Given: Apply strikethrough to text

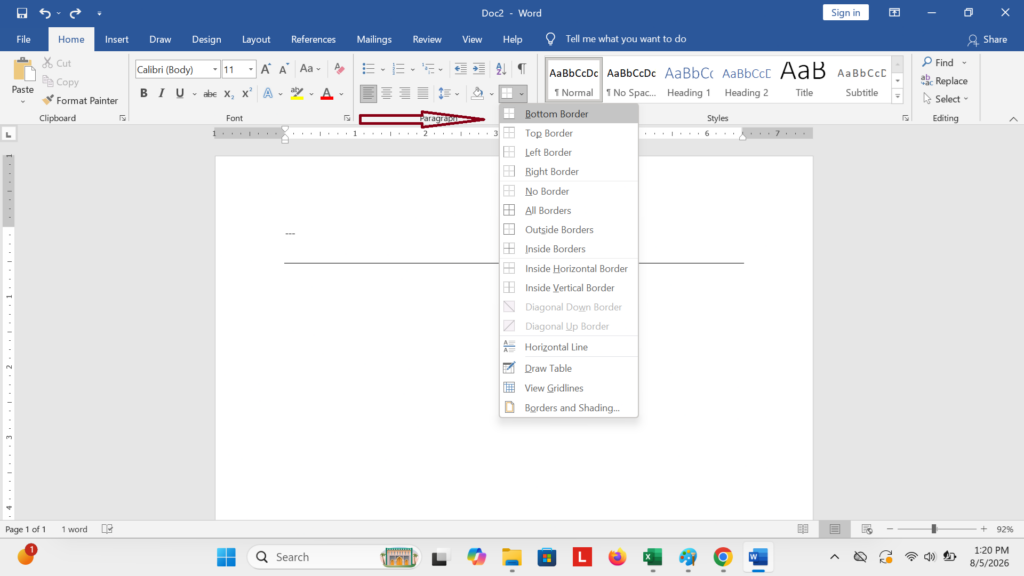Looking at the screenshot, I should 210,94.
